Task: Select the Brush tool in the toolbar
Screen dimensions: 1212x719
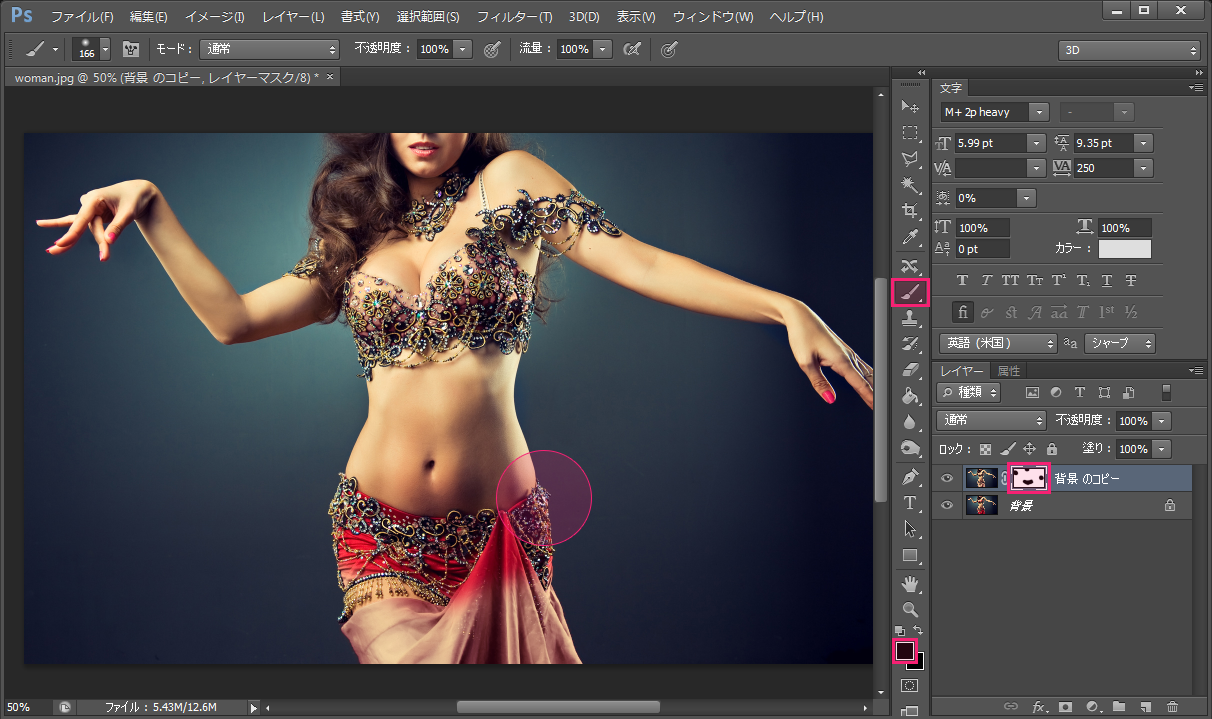Action: (910, 292)
